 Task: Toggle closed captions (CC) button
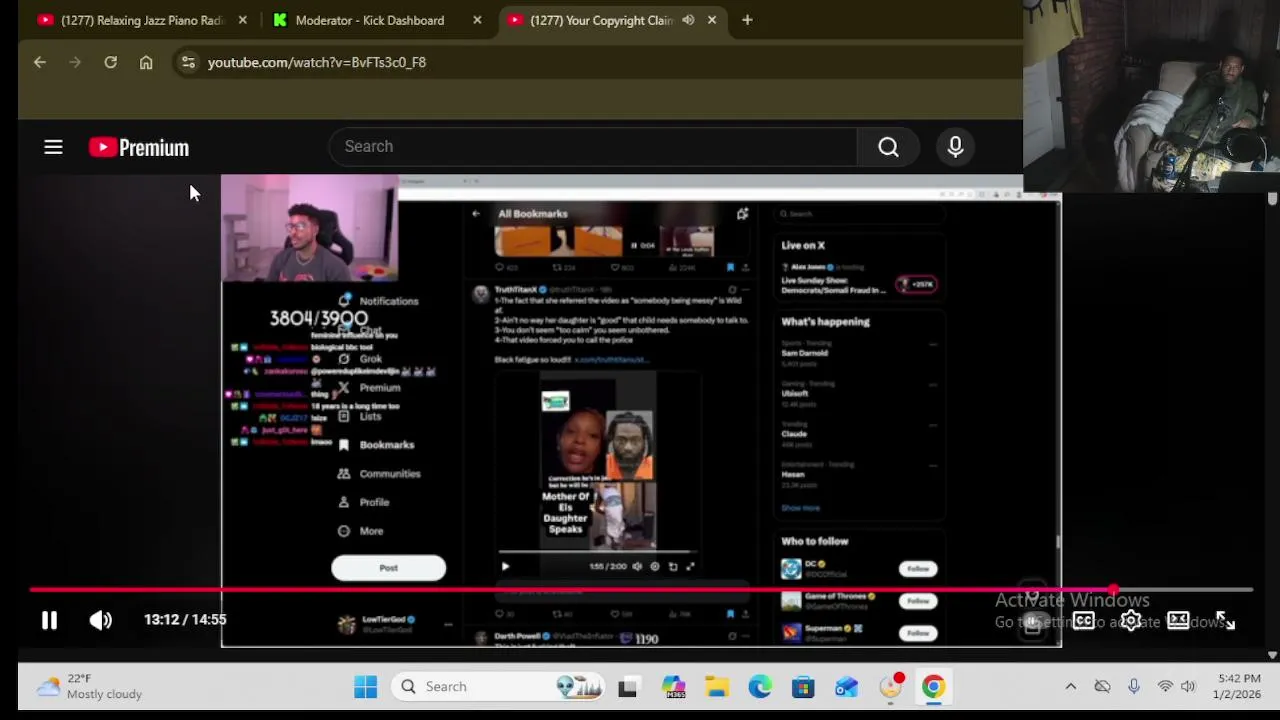pos(1084,621)
